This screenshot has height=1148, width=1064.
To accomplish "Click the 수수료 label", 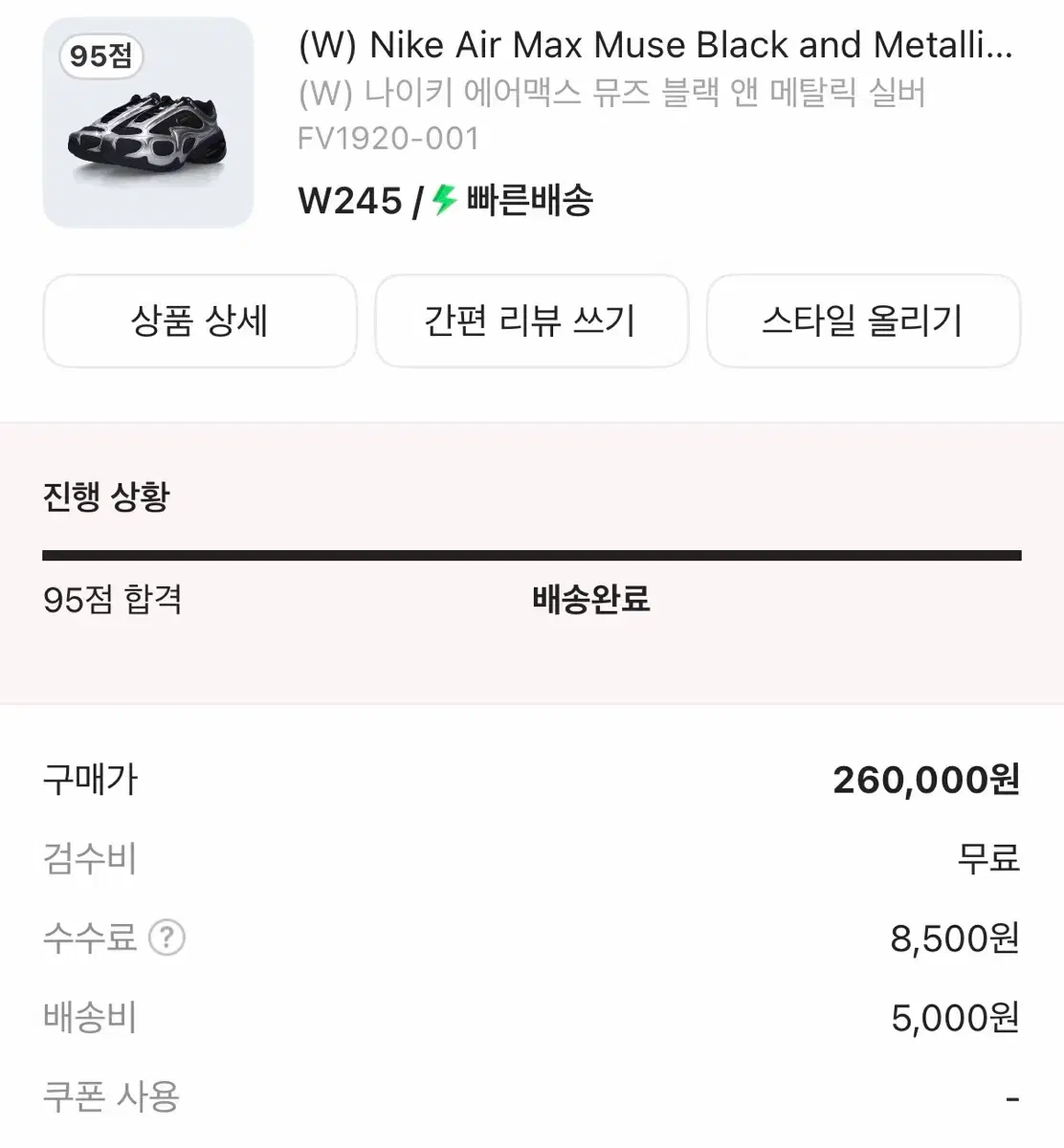I will point(90,938).
